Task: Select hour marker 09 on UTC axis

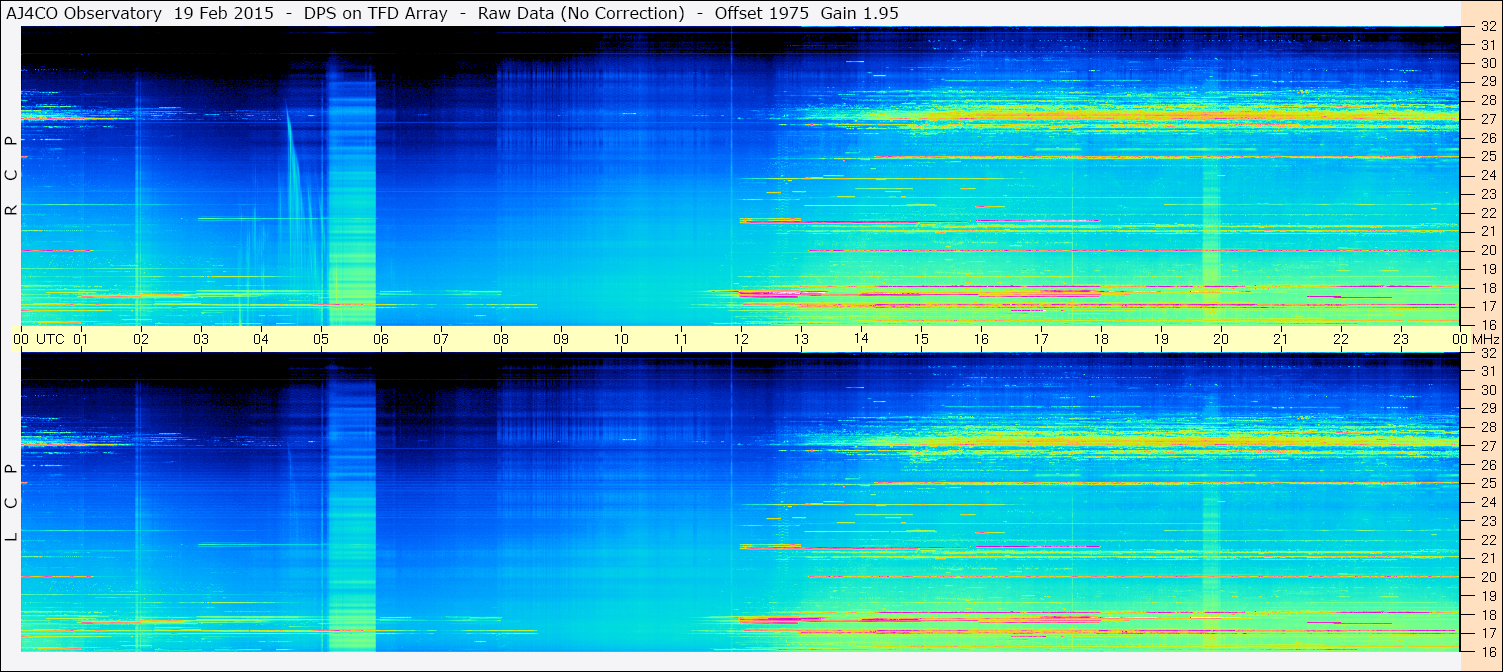Action: pyautogui.click(x=561, y=339)
